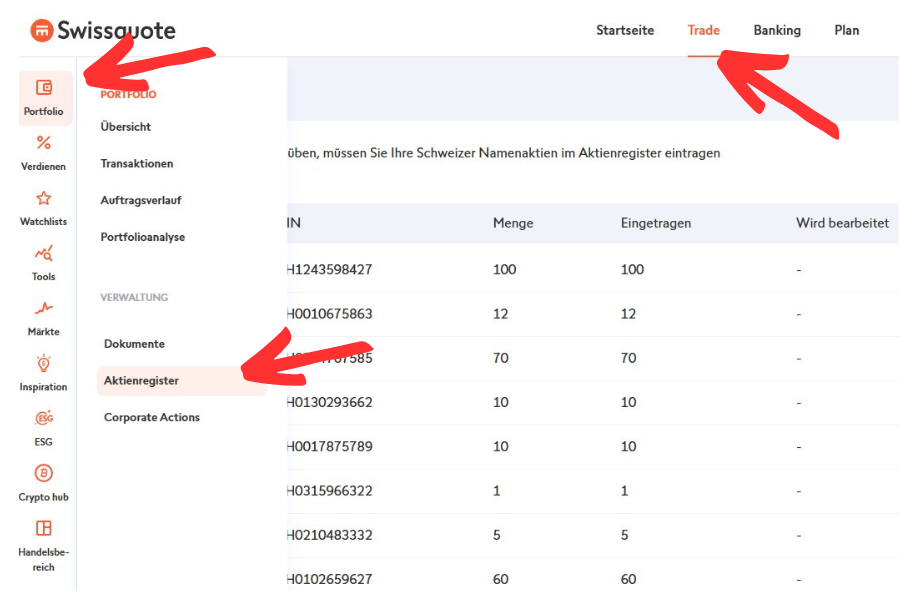Open the ESG icon

coord(44,419)
